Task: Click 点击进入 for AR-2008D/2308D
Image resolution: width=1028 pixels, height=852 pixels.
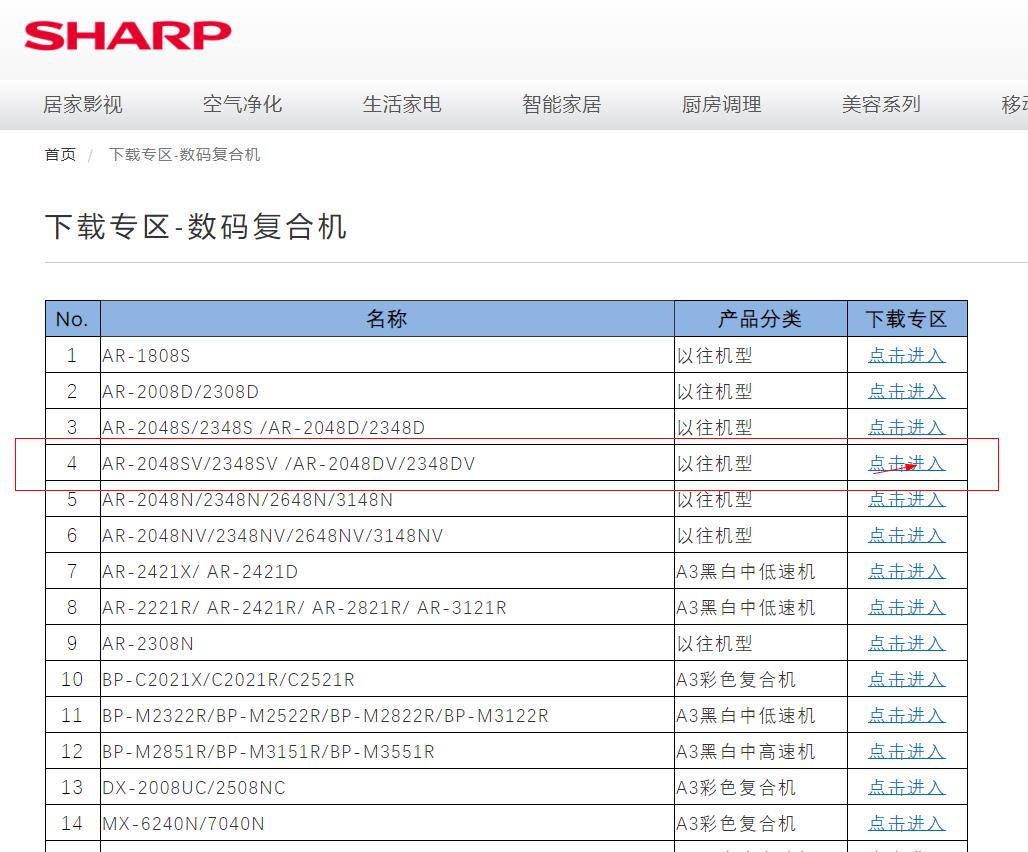Action: point(906,392)
